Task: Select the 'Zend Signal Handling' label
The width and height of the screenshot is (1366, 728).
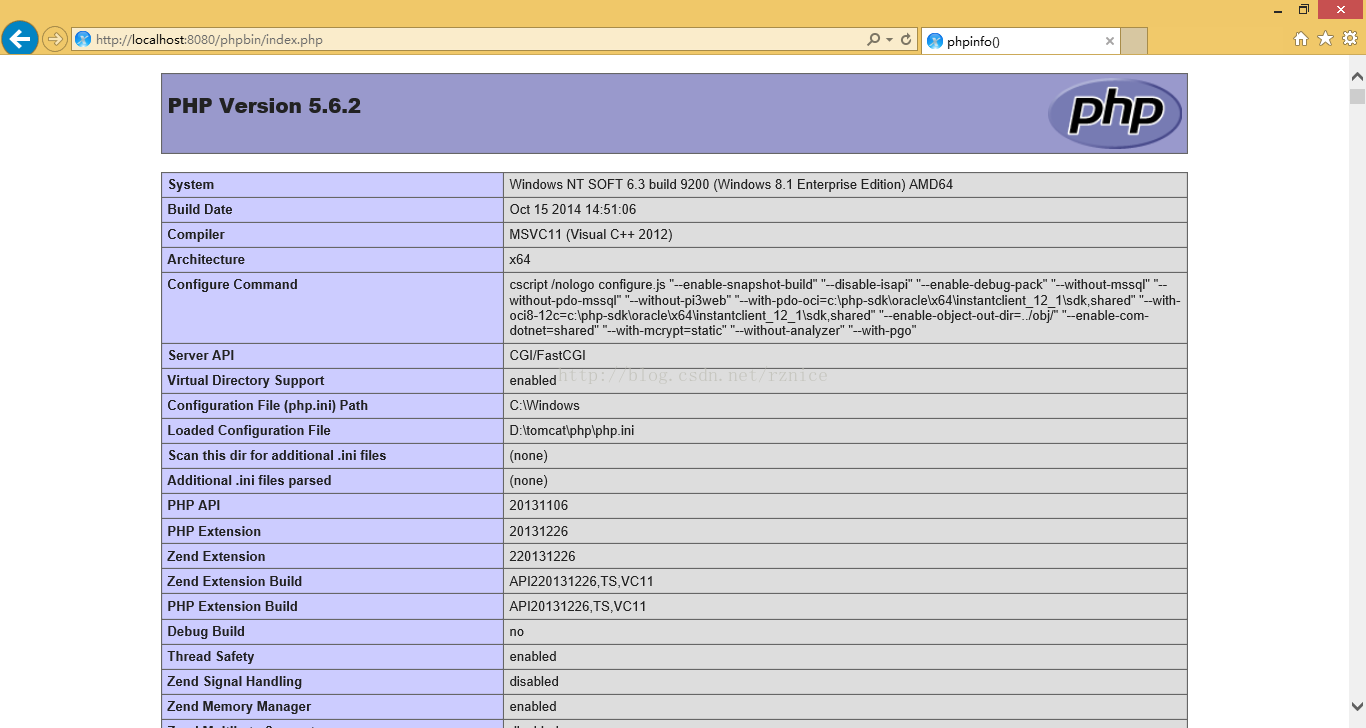Action: tap(235, 682)
